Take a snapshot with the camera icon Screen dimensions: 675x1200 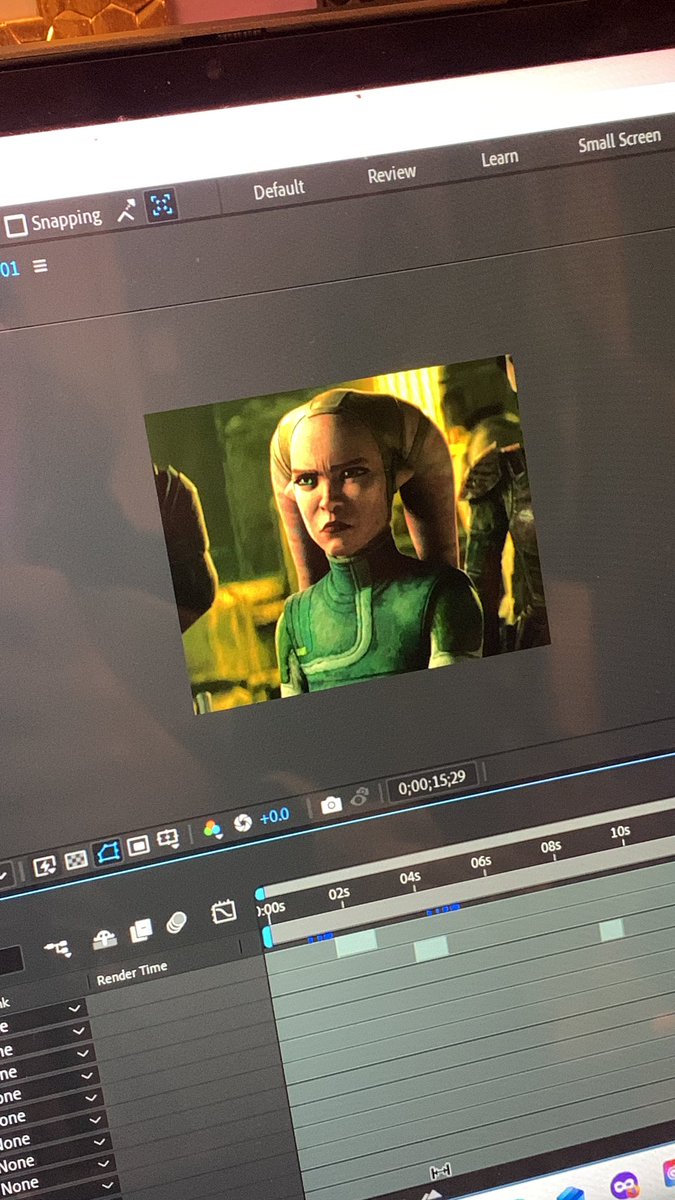click(331, 804)
